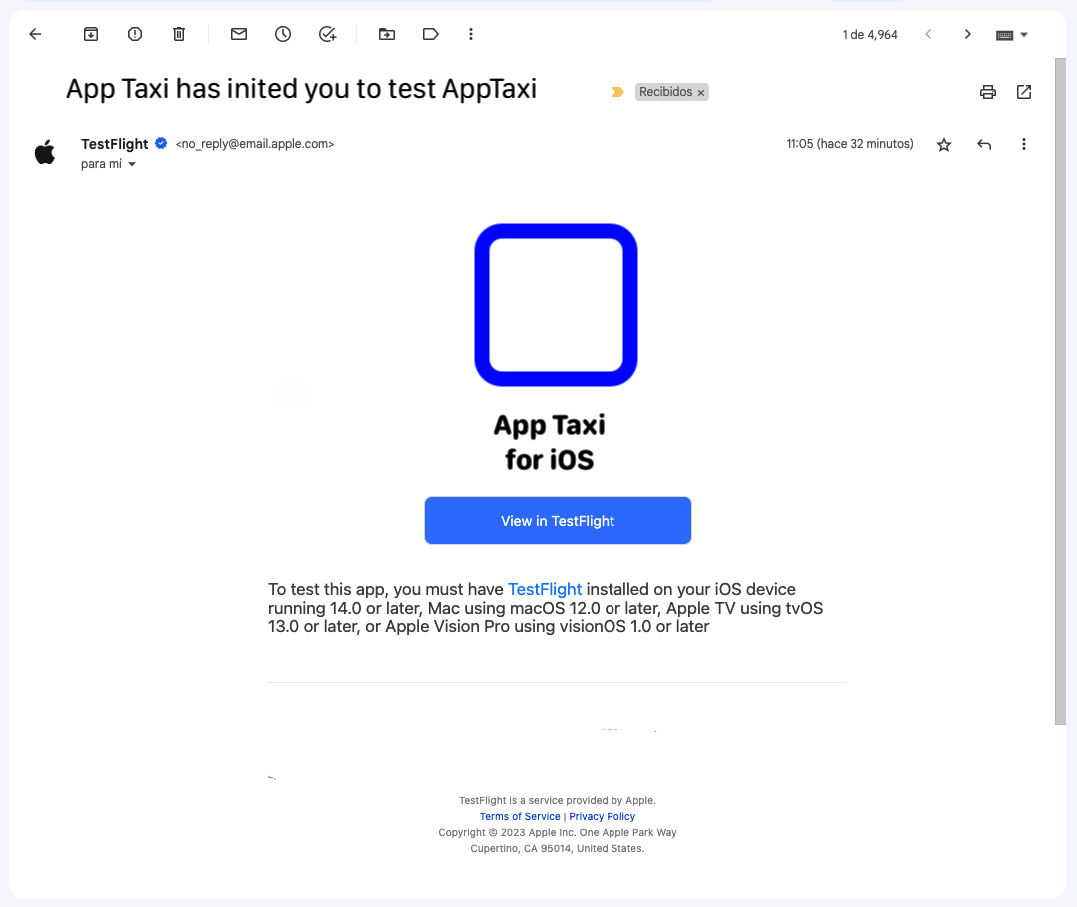Open the TestFlight link in body text
Screen dimensions: 1077x907
(545, 590)
